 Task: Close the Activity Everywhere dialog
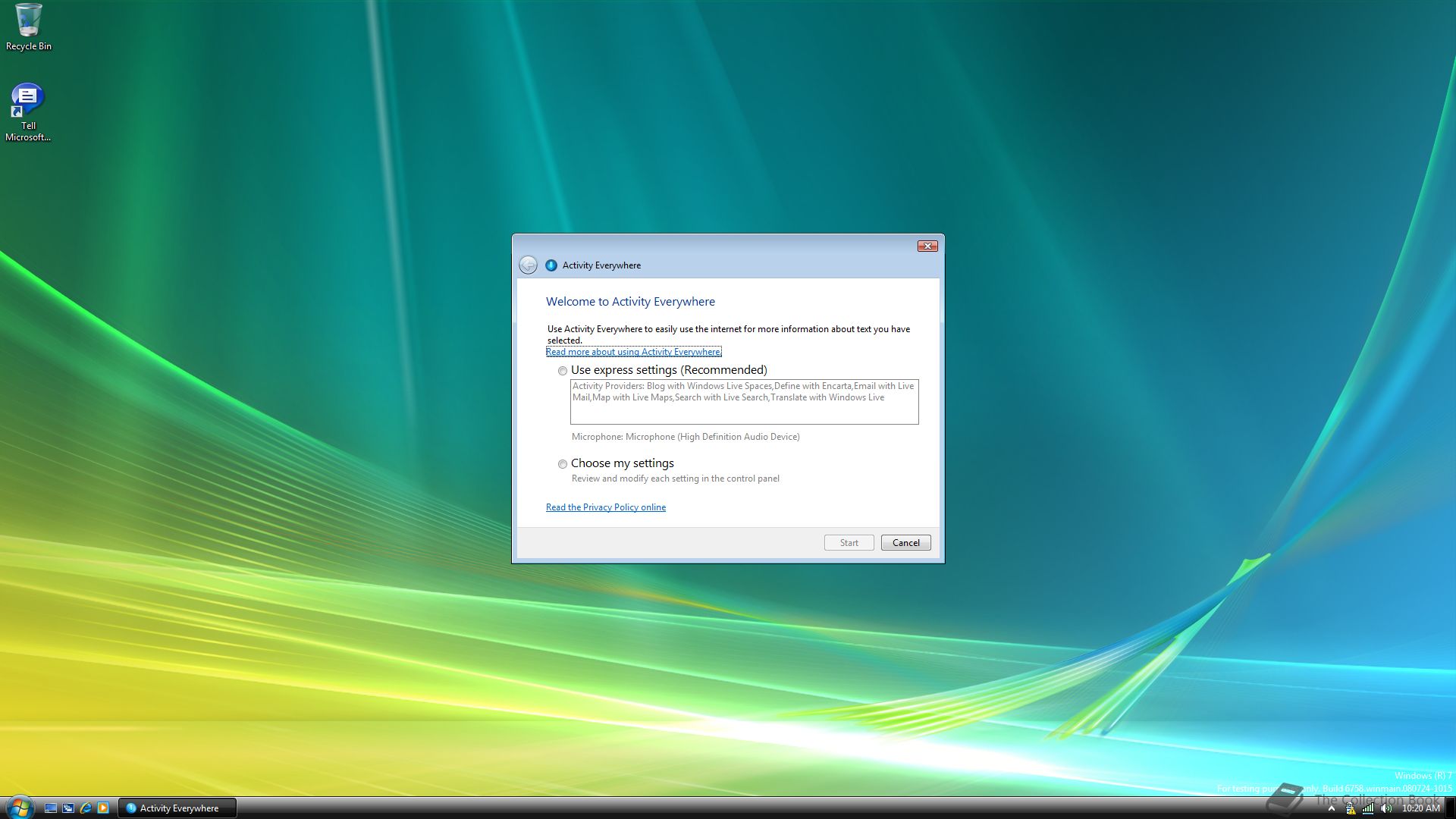tap(927, 246)
